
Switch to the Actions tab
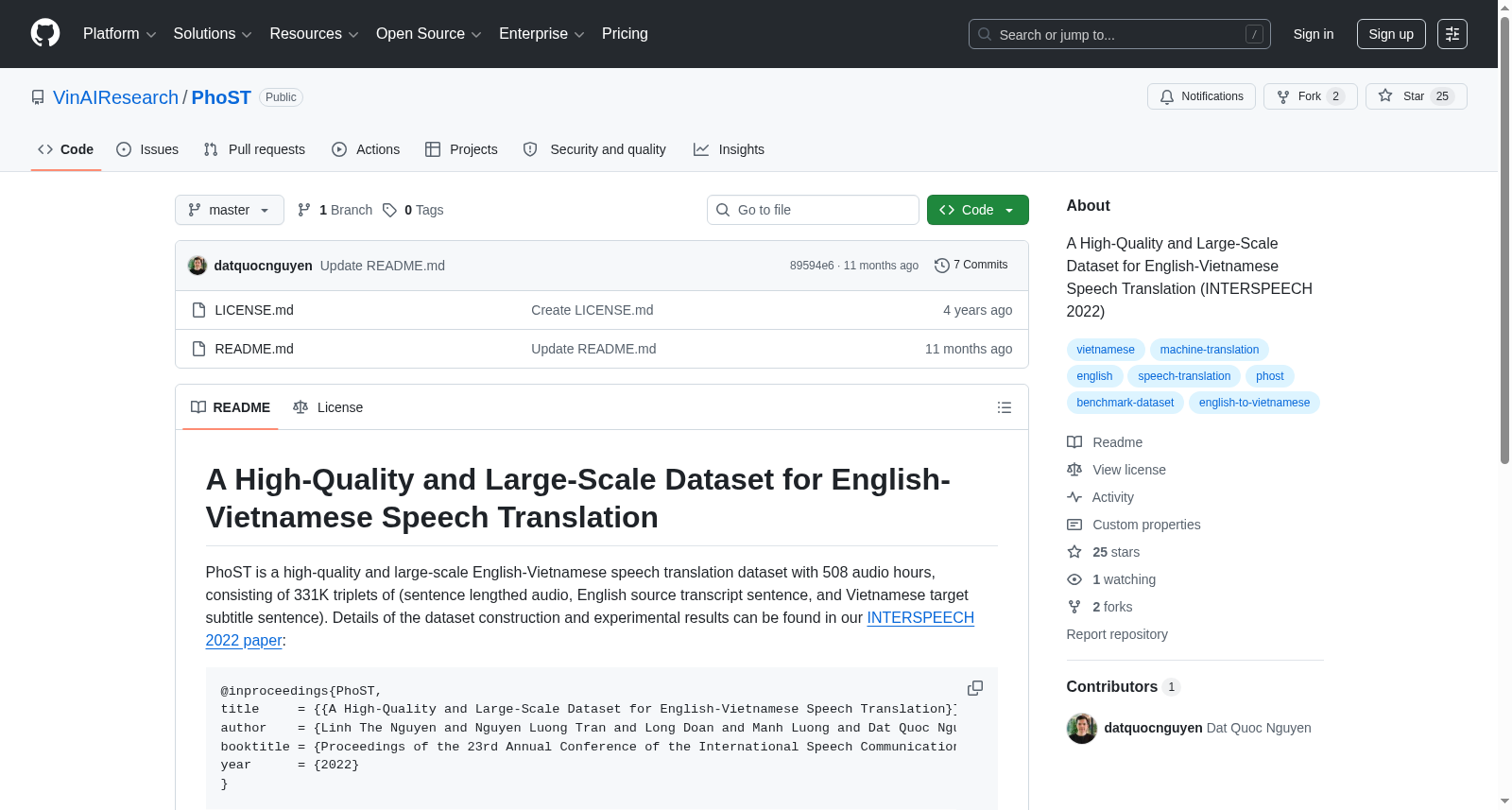point(366,149)
